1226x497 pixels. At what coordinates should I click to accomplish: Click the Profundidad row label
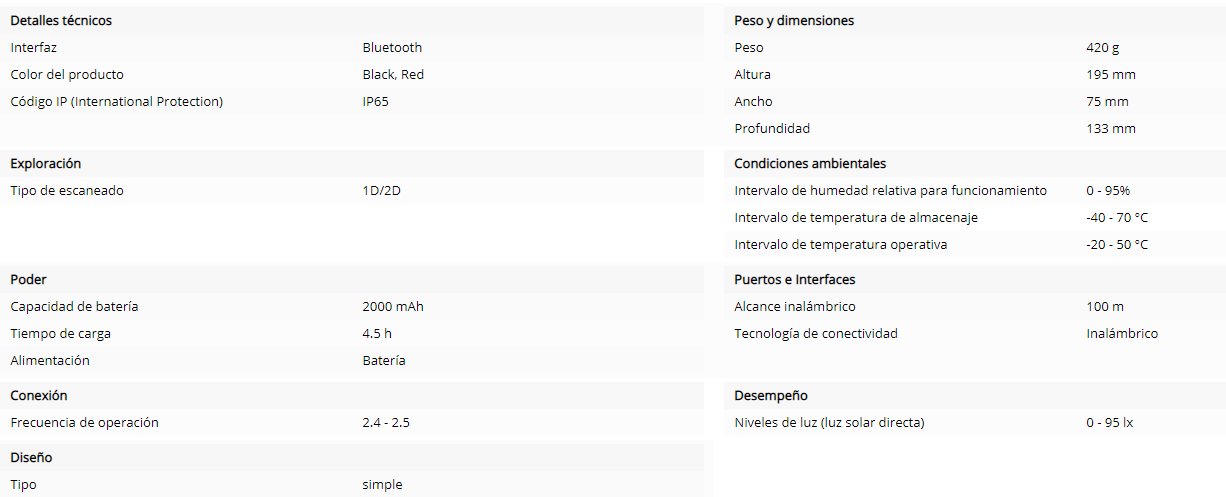coord(772,128)
